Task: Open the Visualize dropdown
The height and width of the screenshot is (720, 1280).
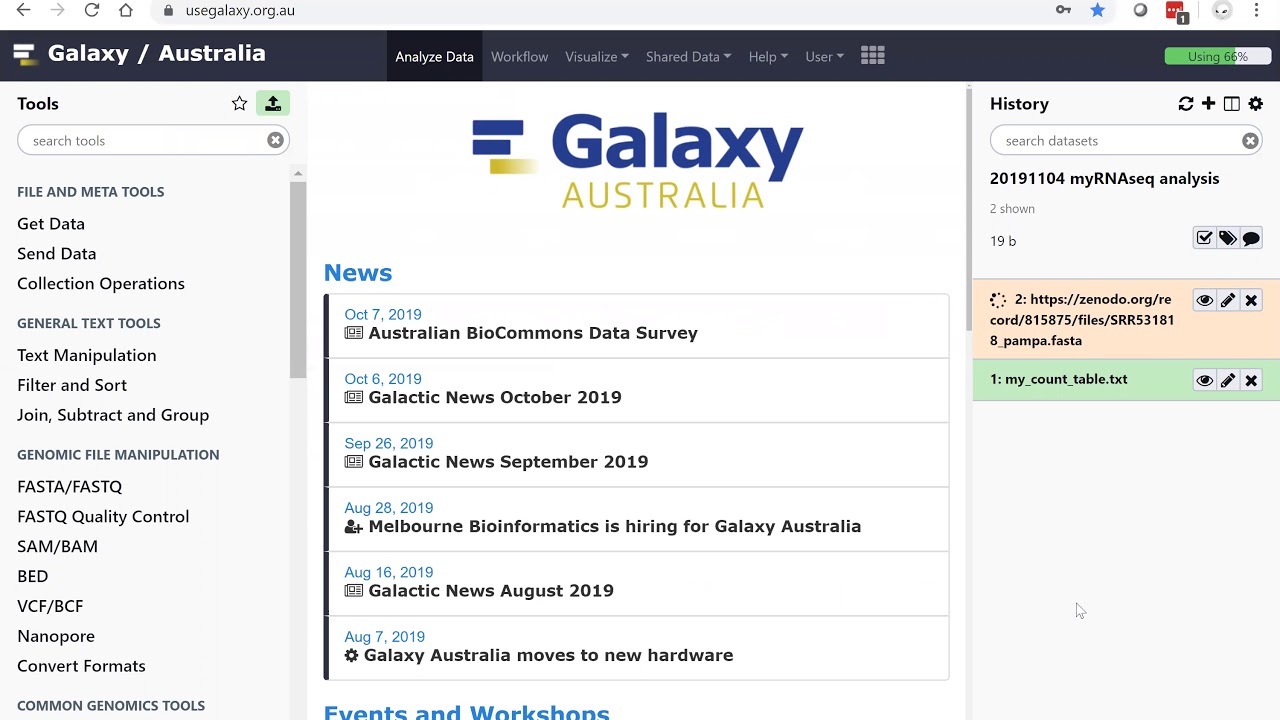Action: (x=597, y=57)
